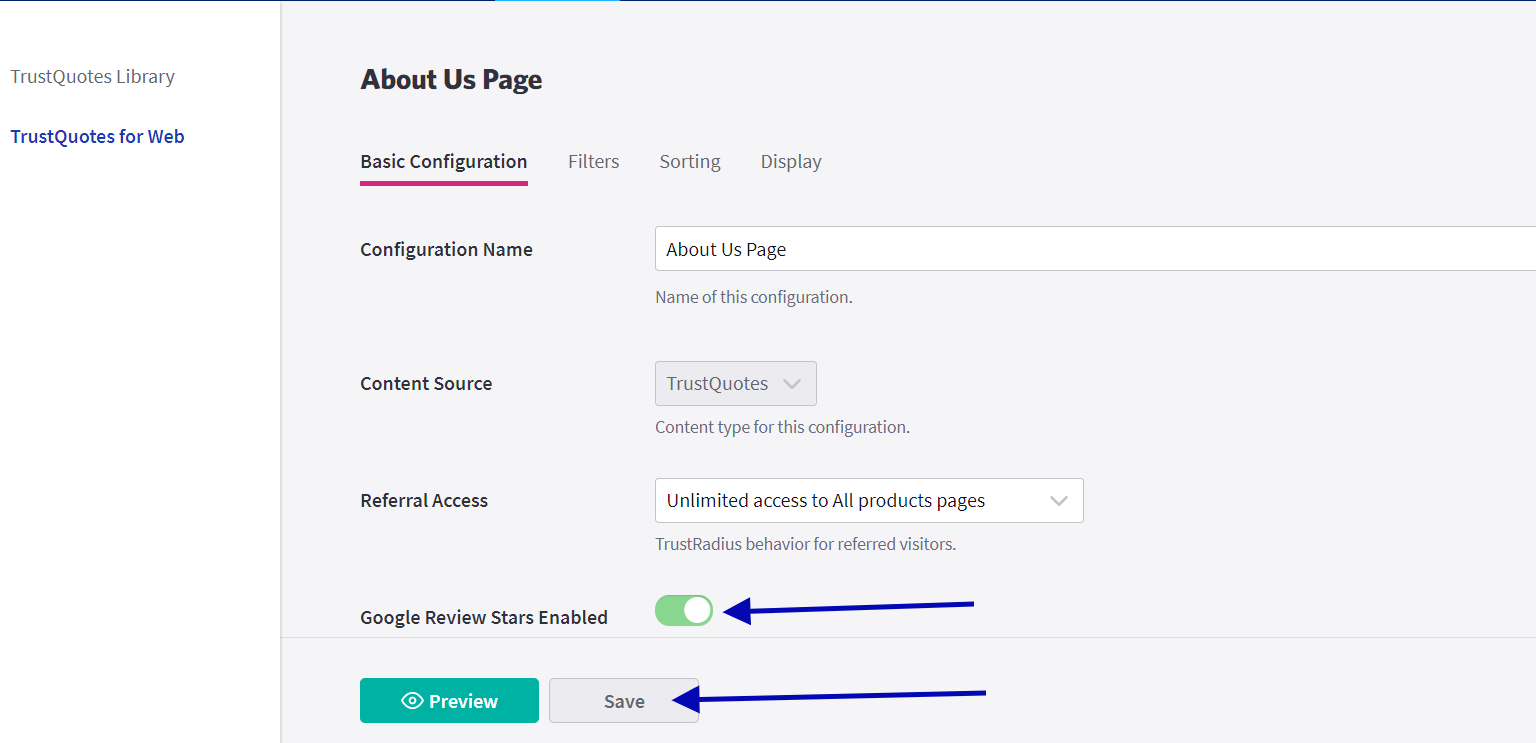Click the 'Name of this configuration.' helper text
Image resolution: width=1536 pixels, height=743 pixels.
click(754, 298)
